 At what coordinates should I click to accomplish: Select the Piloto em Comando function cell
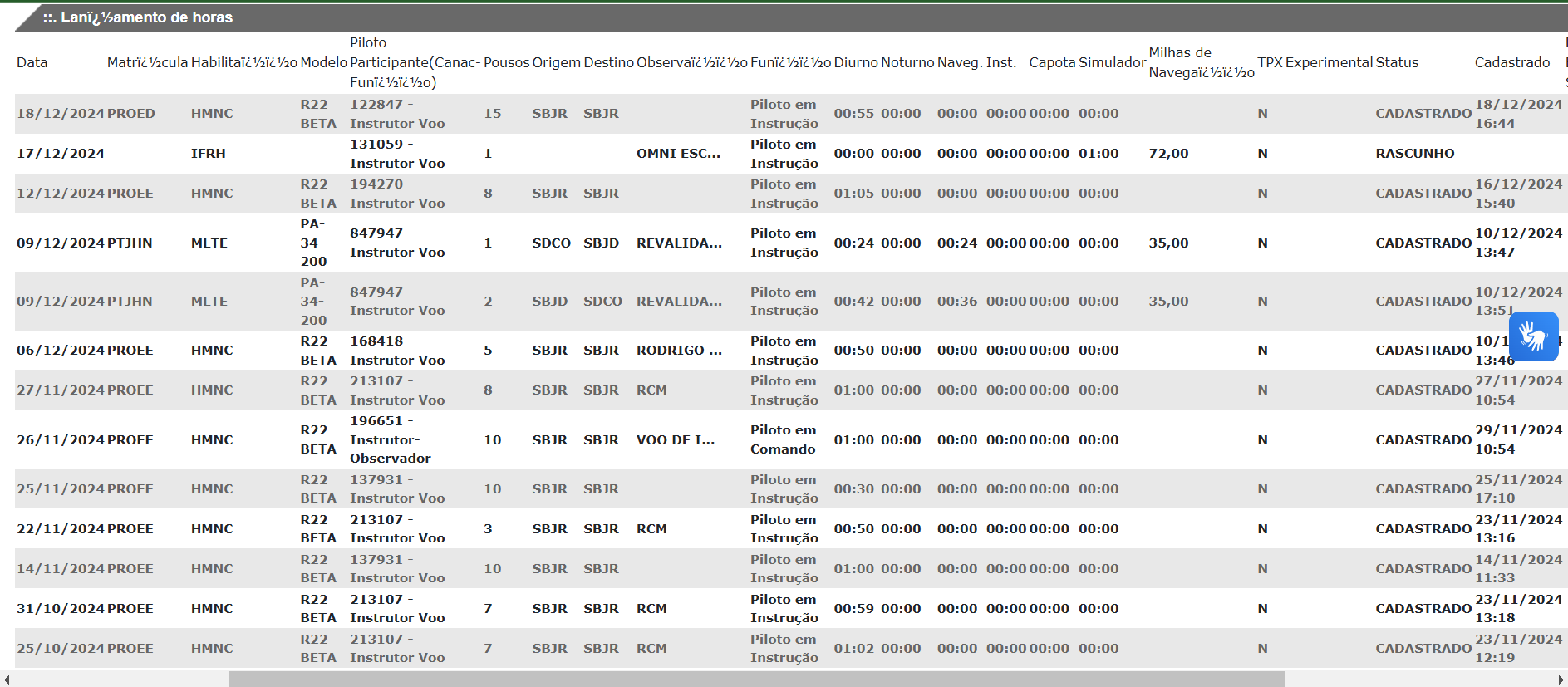(x=783, y=440)
